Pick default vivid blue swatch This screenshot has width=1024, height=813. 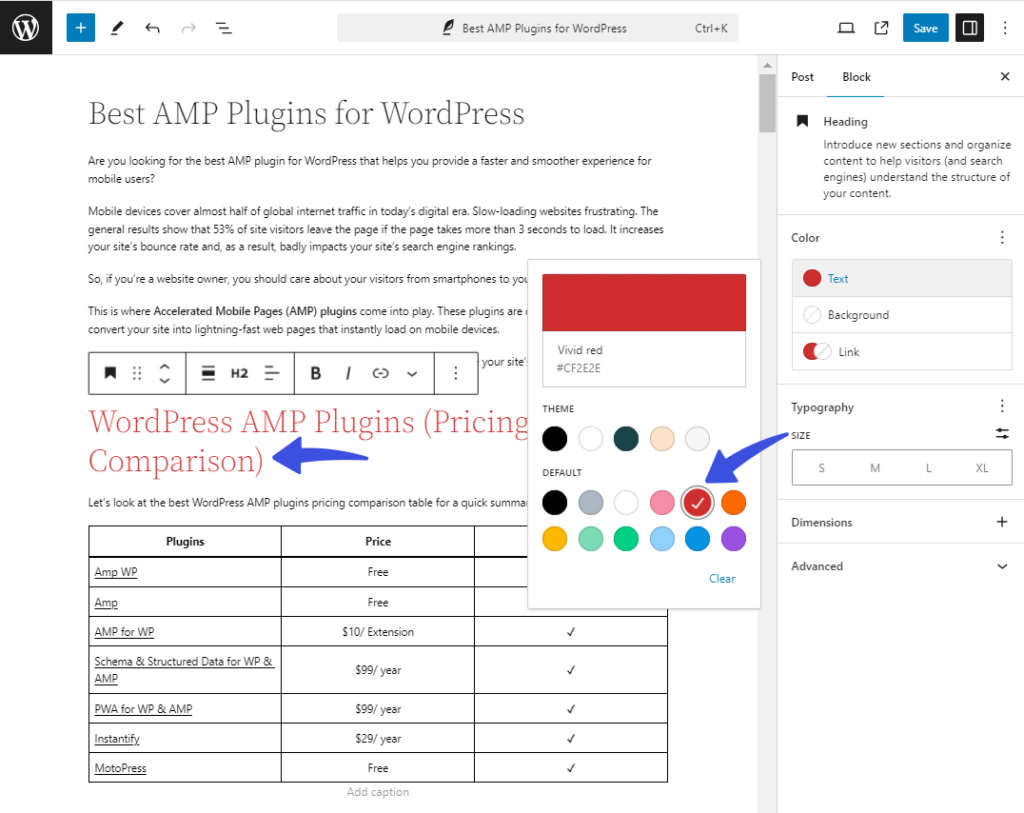click(x=697, y=539)
